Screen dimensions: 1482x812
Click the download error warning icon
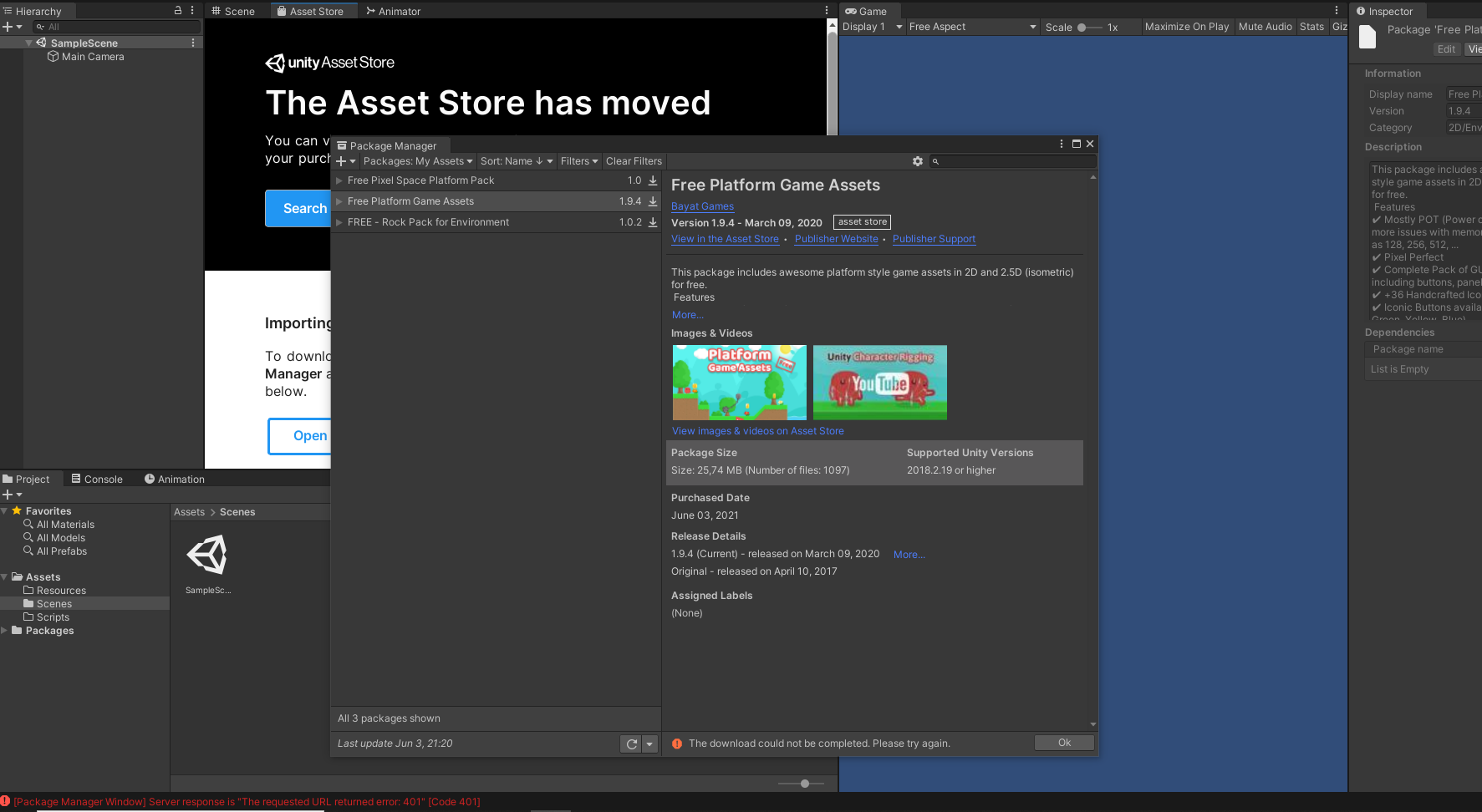click(x=677, y=743)
